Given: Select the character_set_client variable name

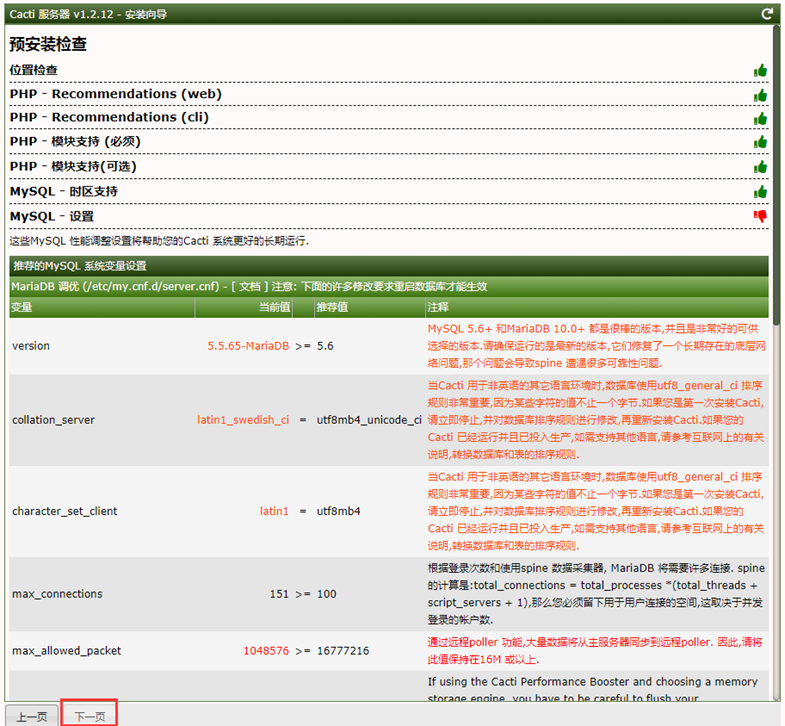Looking at the screenshot, I should (x=65, y=511).
